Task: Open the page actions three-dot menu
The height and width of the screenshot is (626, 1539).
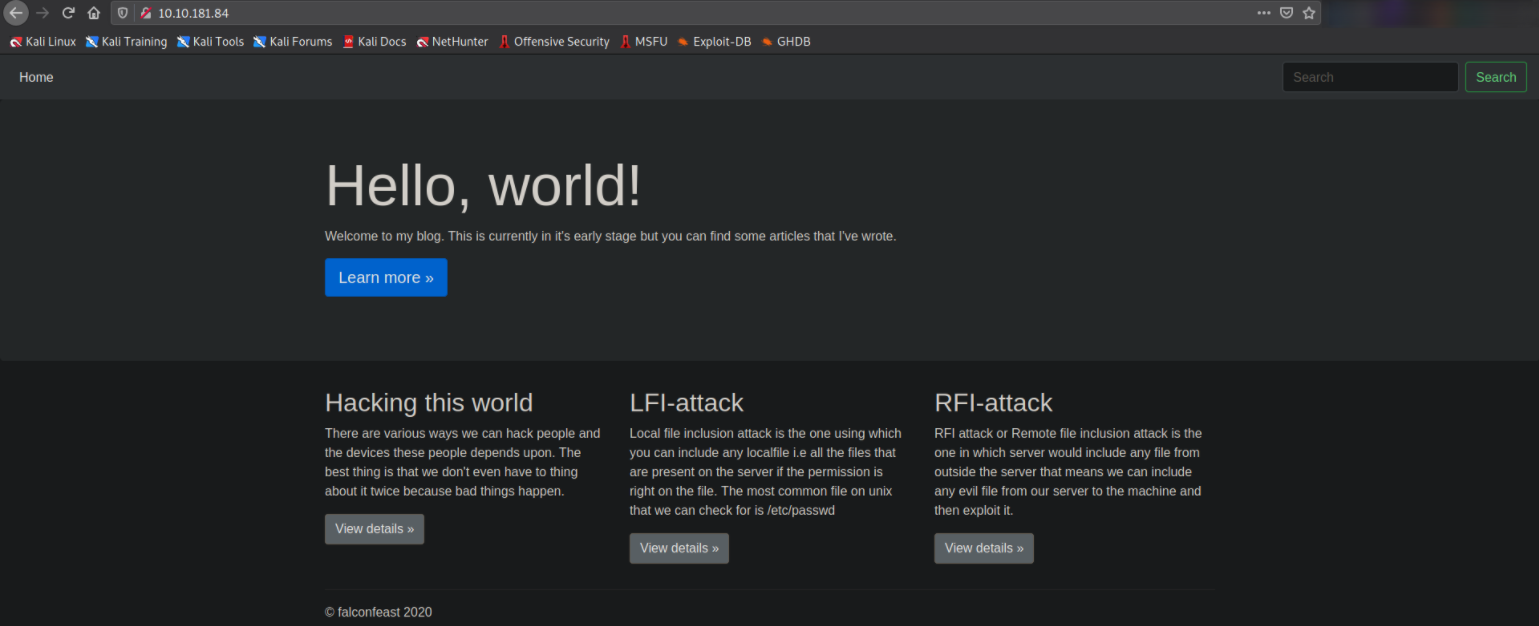Action: coord(1264,13)
